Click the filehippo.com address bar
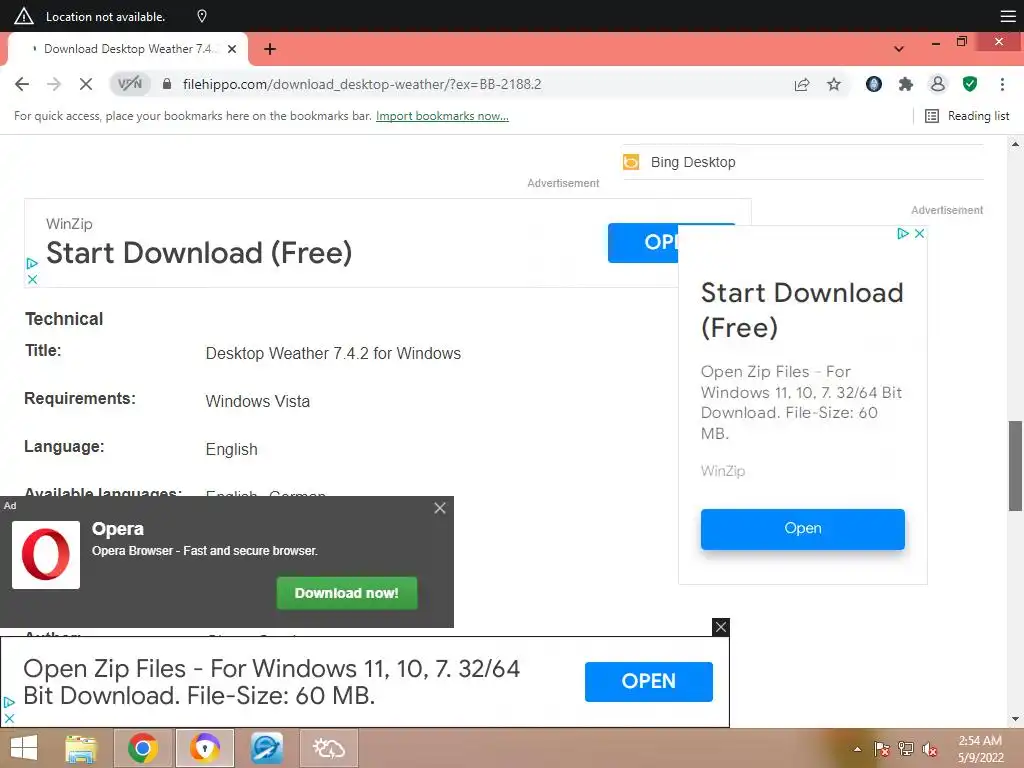 pyautogui.click(x=362, y=84)
